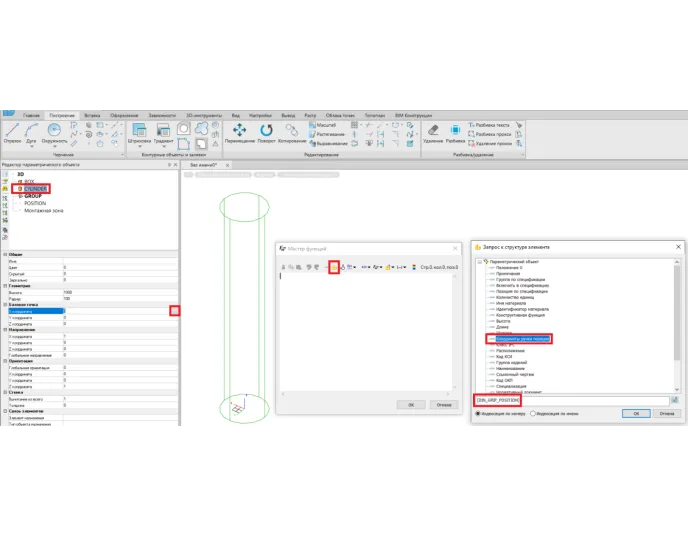Select BOX in the object tree
The height and width of the screenshot is (537, 688).
pyautogui.click(x=29, y=181)
